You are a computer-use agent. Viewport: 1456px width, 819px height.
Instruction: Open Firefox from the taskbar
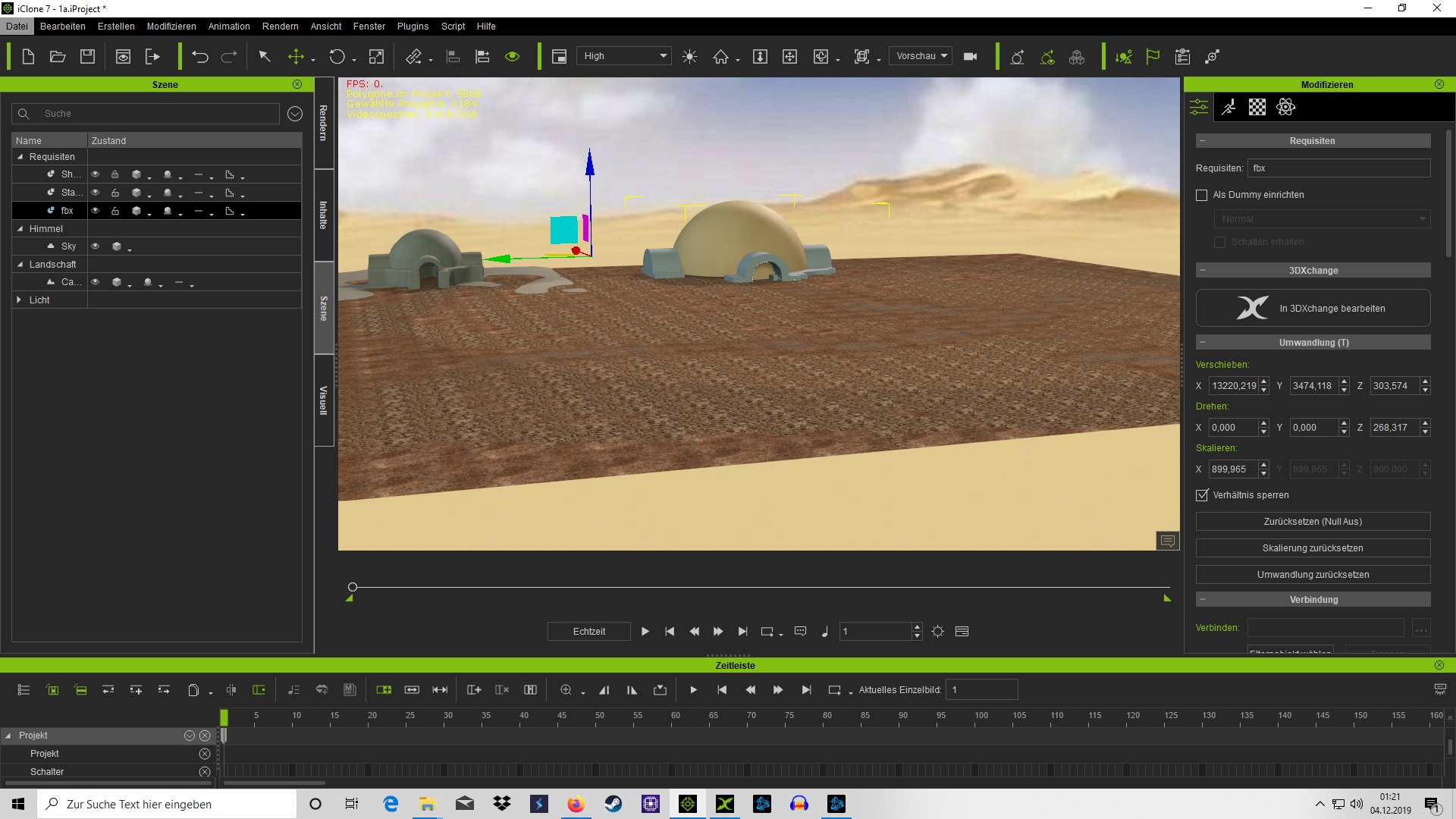coord(576,804)
